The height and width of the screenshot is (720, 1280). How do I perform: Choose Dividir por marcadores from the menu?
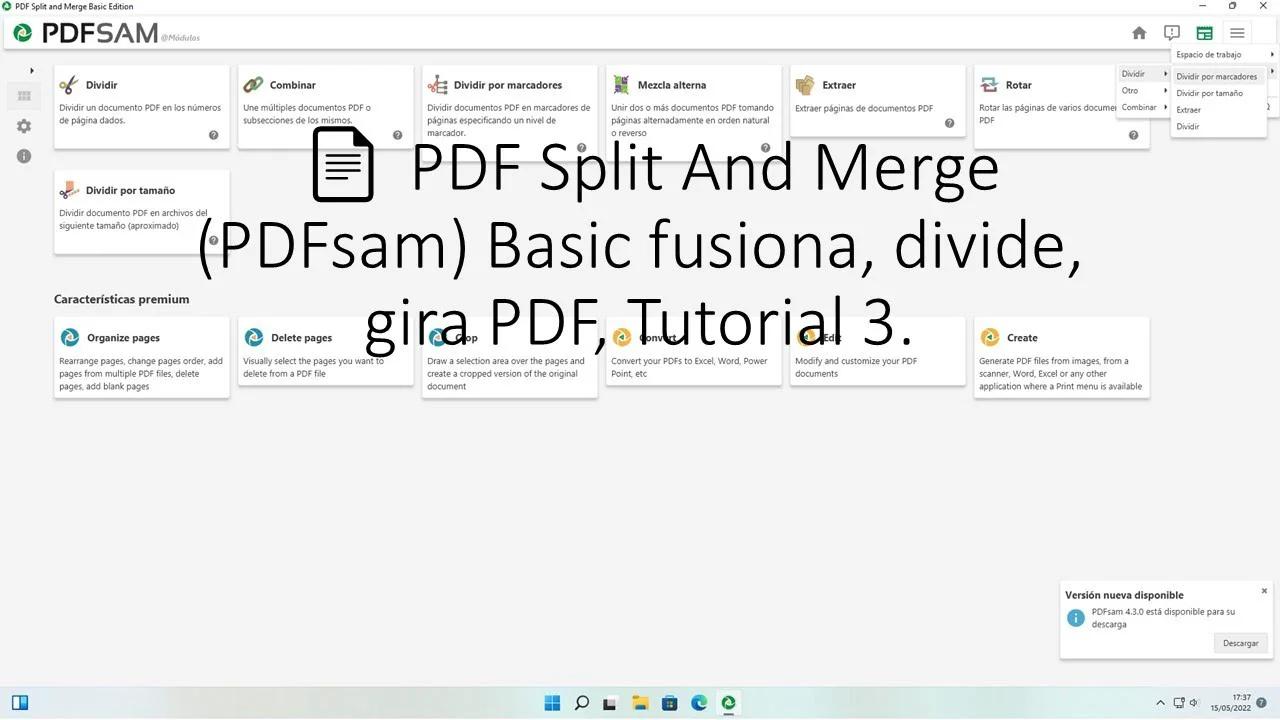(x=1217, y=76)
